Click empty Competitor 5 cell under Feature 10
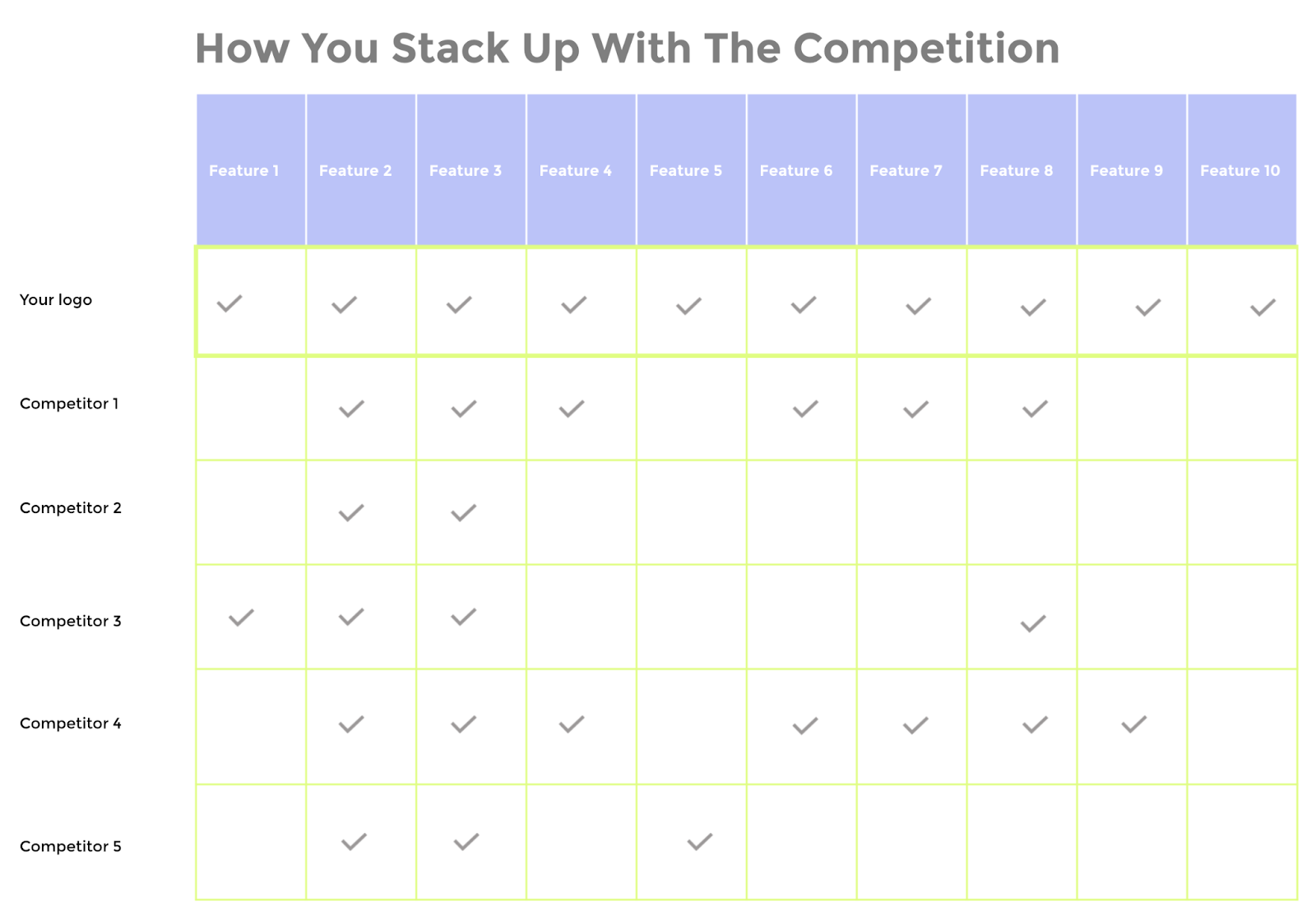Screen dimensions: 1316x921 [1242, 842]
